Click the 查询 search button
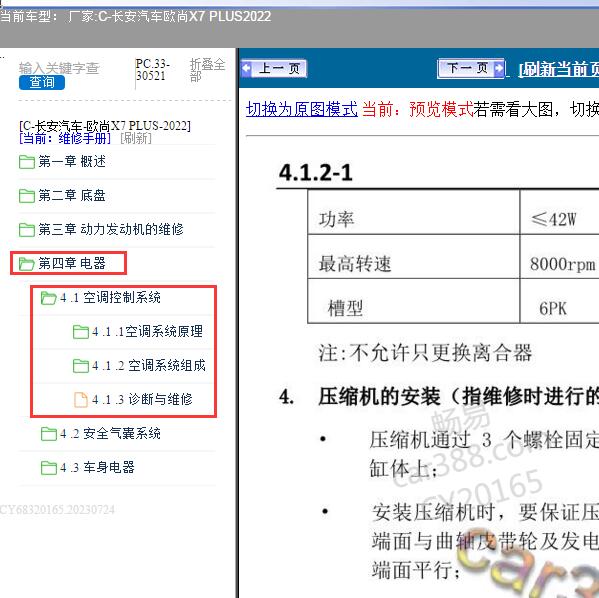599x598 pixels. tap(42, 82)
